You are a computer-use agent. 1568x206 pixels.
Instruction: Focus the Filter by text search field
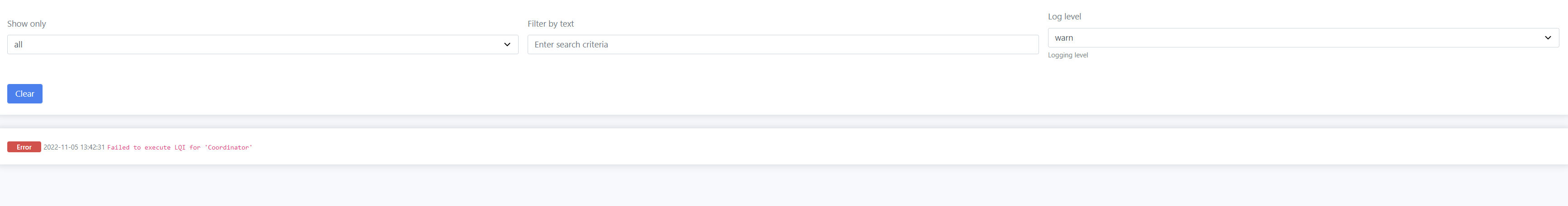(783, 44)
